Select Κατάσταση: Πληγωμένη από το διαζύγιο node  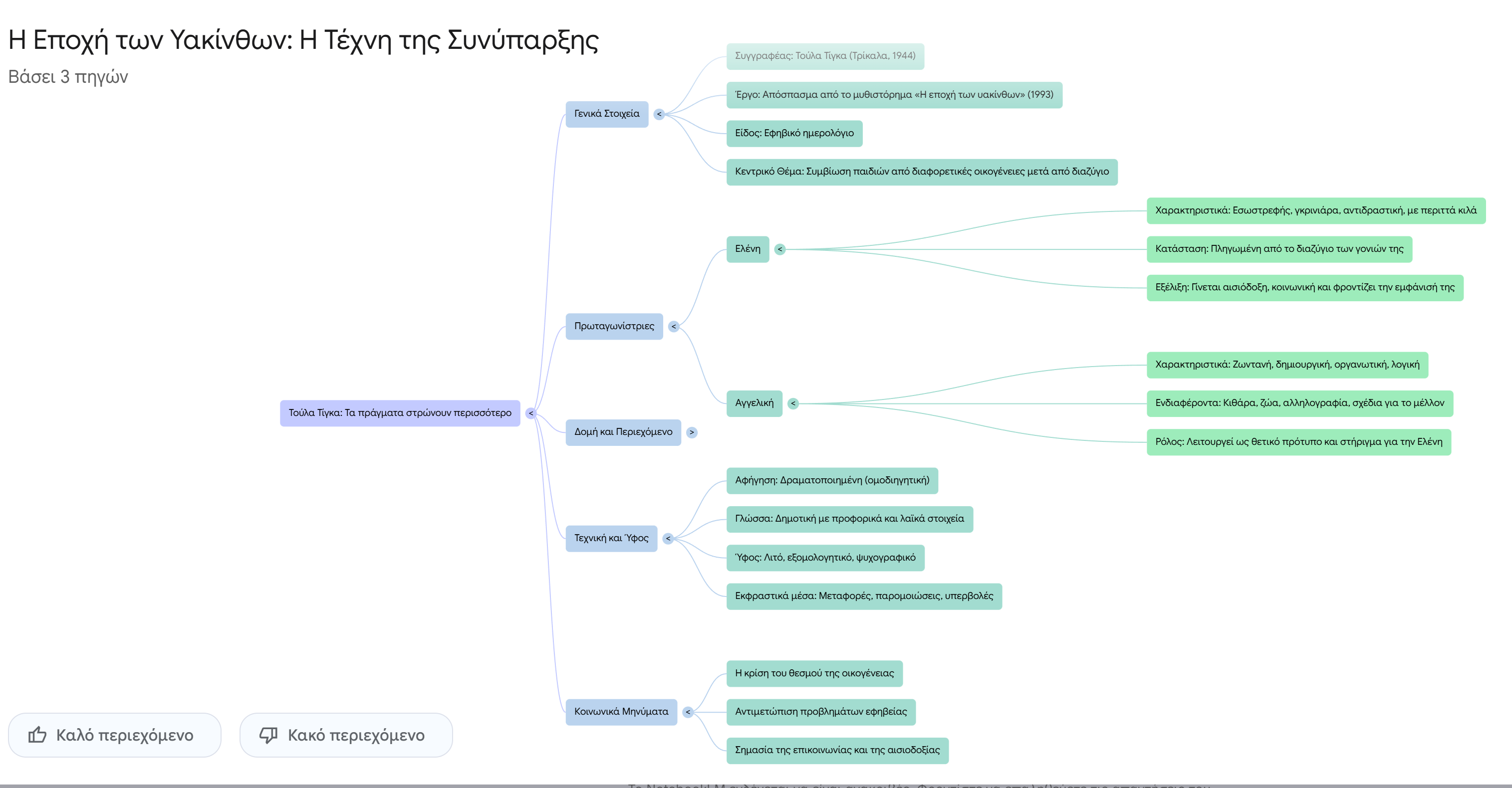1279,249
